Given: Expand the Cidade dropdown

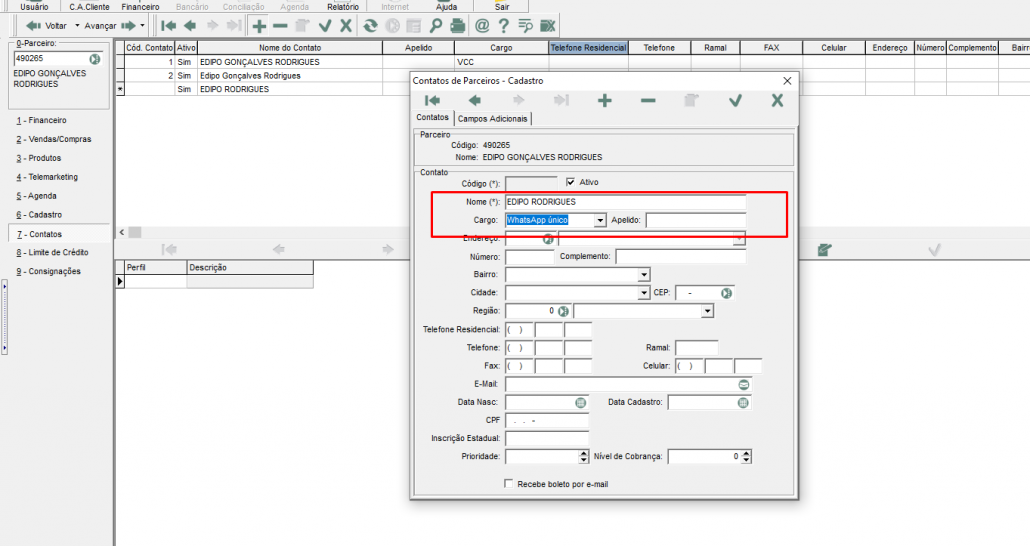Looking at the screenshot, I should coord(643,293).
